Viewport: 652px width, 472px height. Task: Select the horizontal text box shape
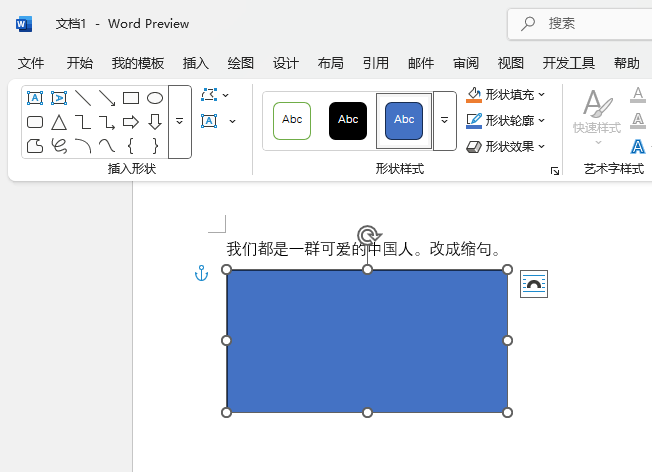tap(35, 98)
